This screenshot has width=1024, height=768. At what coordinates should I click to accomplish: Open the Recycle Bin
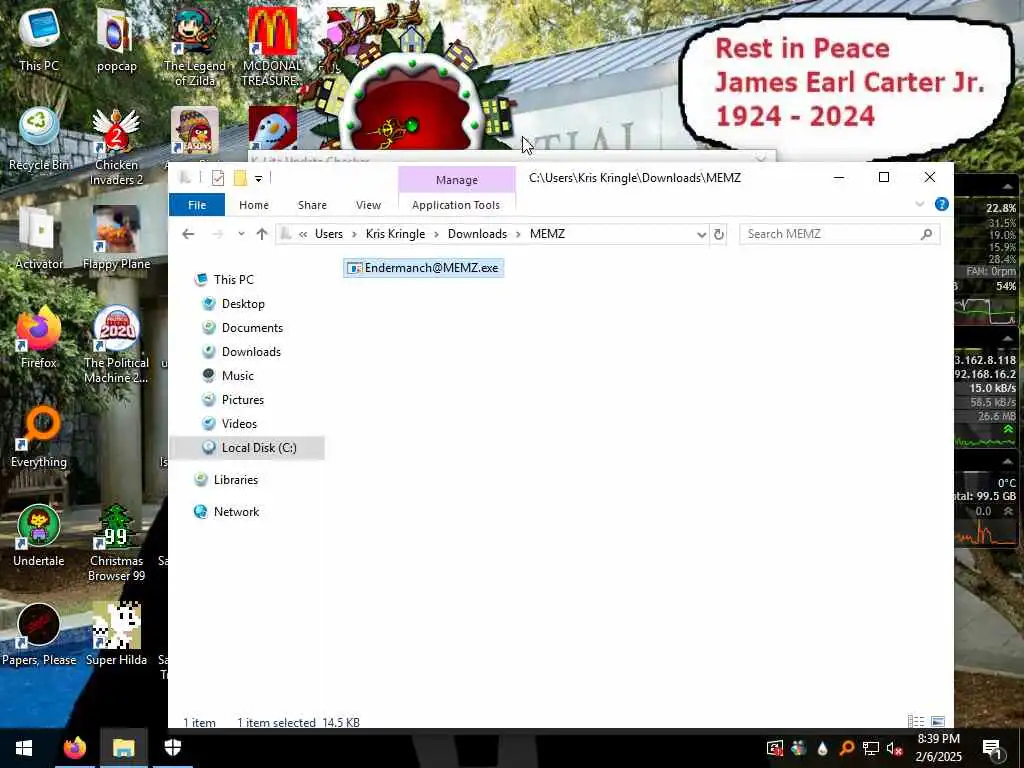39,139
